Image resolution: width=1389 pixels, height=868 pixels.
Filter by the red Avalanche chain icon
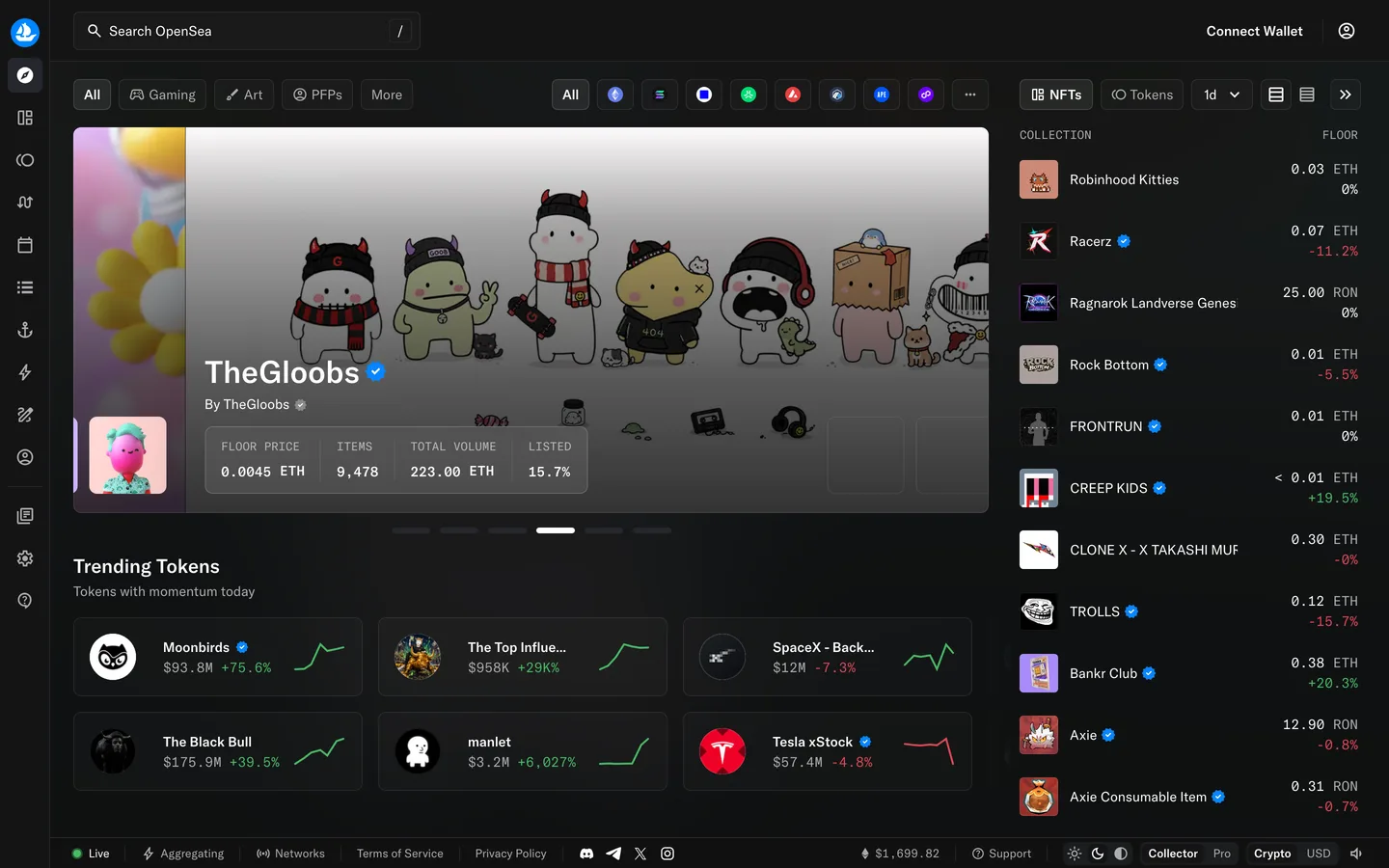[x=793, y=95]
